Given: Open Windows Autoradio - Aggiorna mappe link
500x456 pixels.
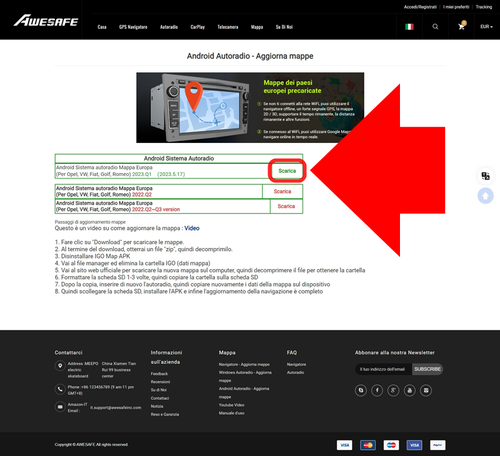Looking at the screenshot, I should click(x=245, y=376).
